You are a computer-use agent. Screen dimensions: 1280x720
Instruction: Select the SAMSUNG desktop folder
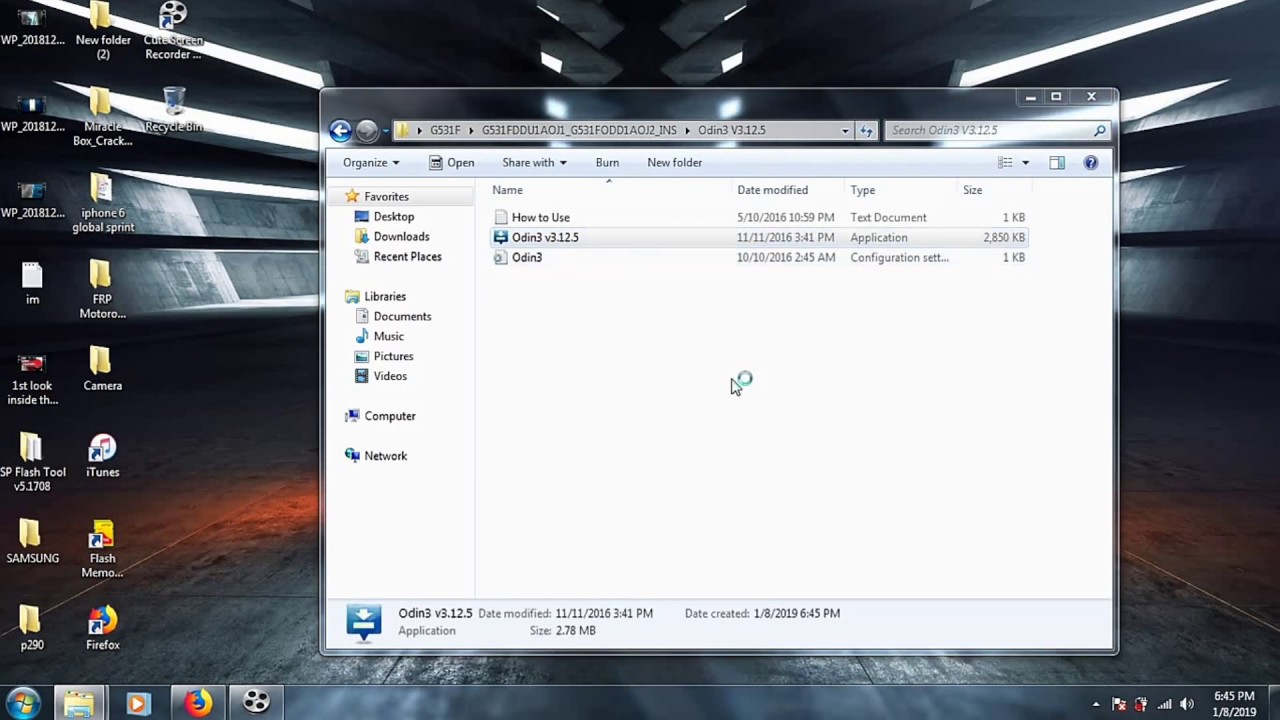coord(32,542)
